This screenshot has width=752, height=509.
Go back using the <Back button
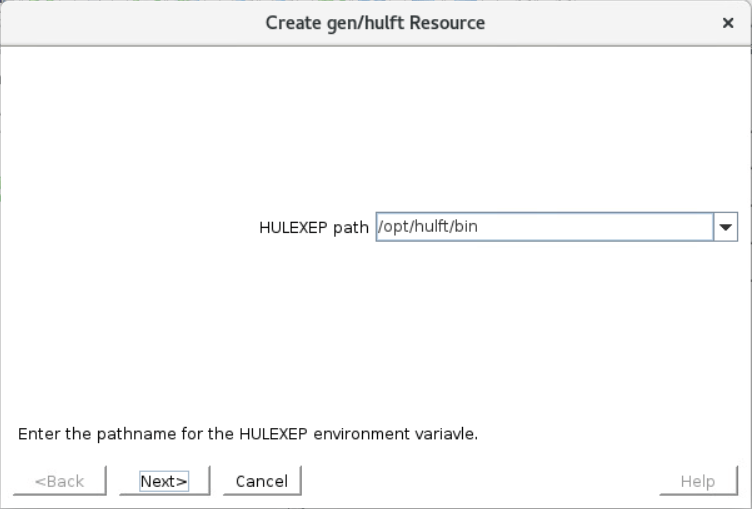(x=59, y=481)
